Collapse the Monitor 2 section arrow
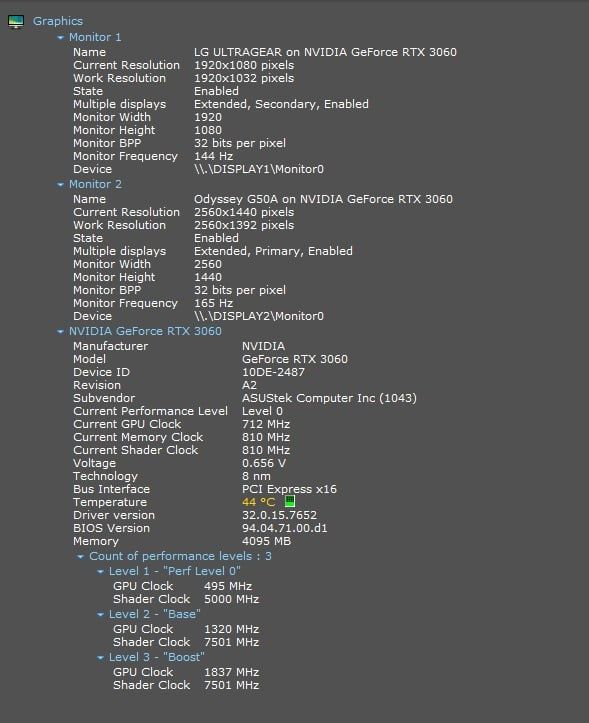 click(x=60, y=184)
